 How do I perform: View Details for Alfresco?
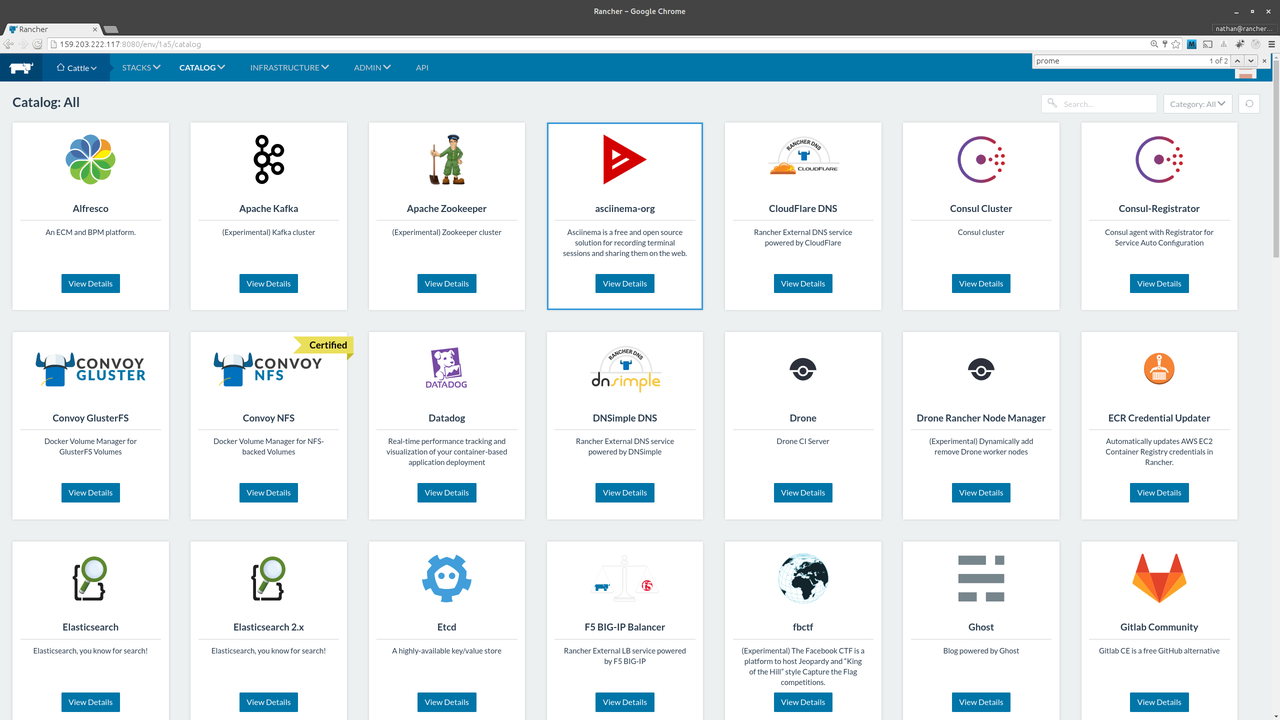coord(90,284)
